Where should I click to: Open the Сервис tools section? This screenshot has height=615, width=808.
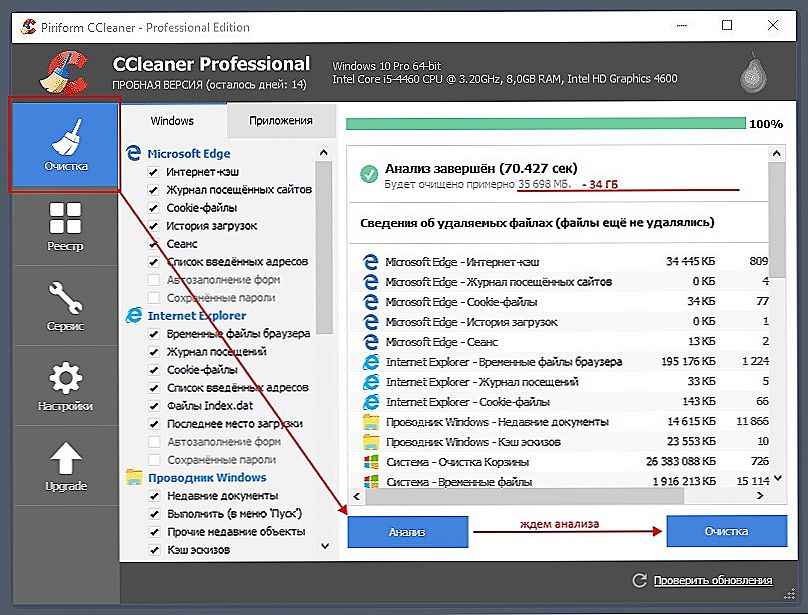(x=65, y=306)
